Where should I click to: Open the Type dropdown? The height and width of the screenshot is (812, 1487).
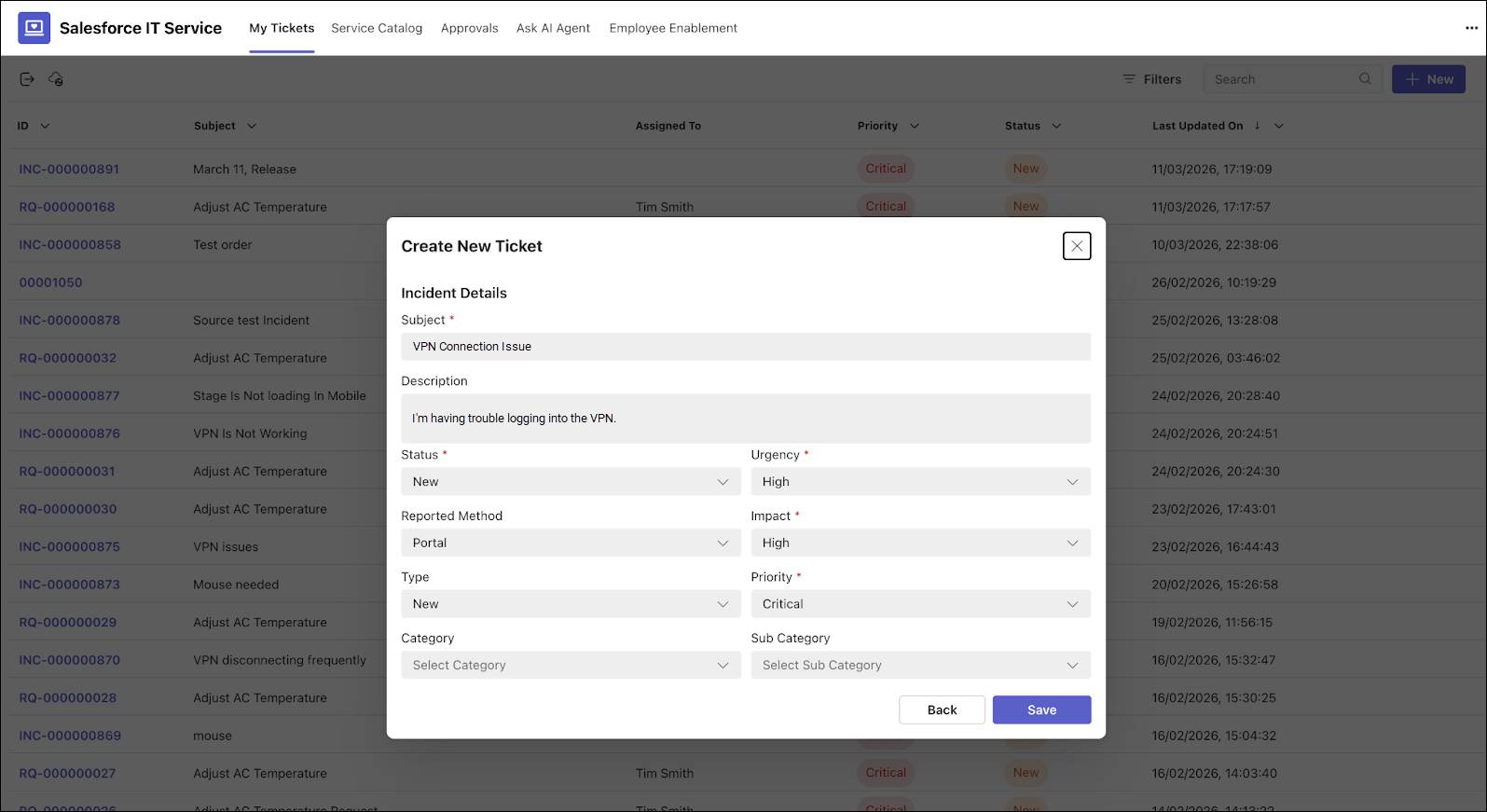[571, 604]
